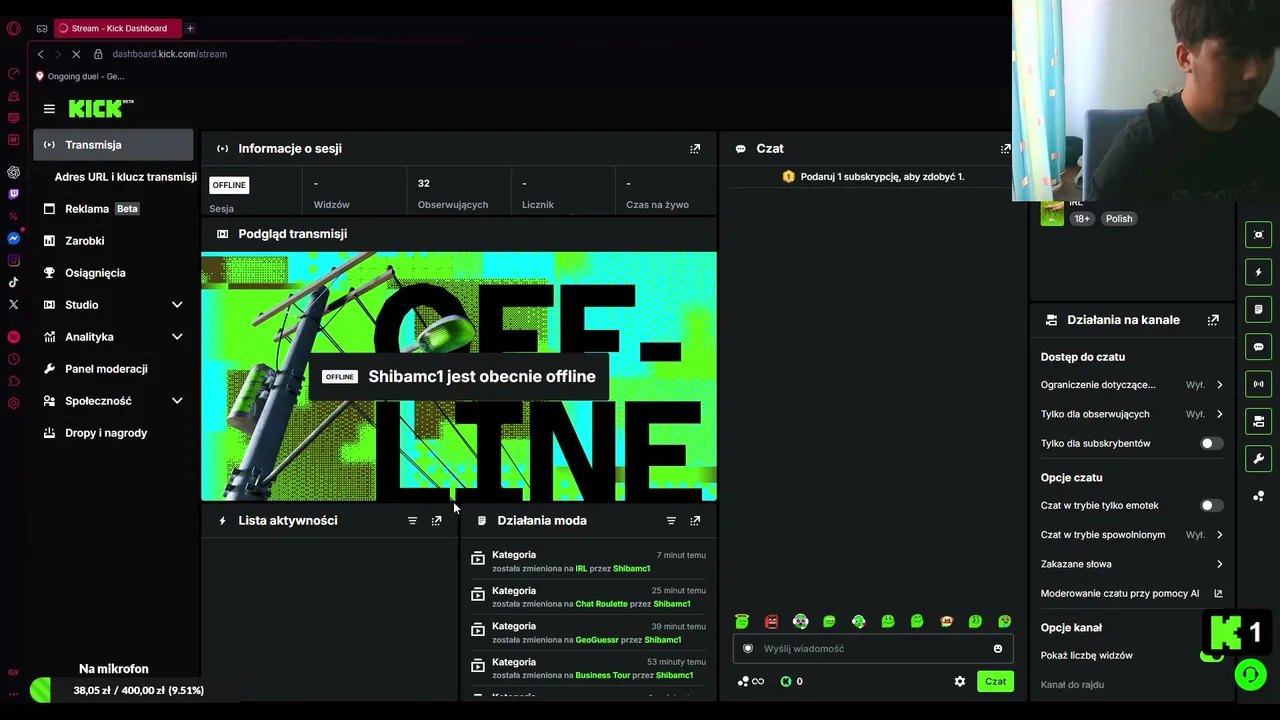Viewport: 1280px width, 720px height.
Task: Open TikTok in the Opera sidebar
Action: [x=14, y=282]
